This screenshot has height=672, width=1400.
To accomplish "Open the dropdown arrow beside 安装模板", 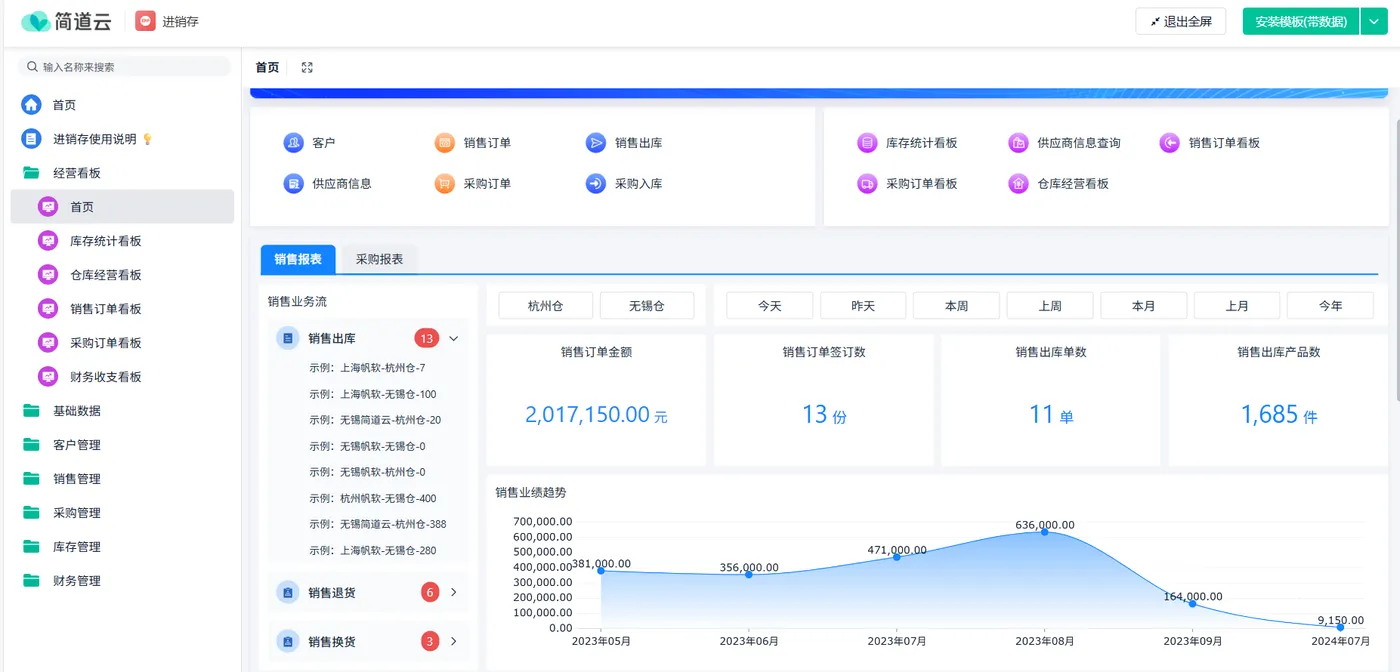I will (x=1374, y=21).
